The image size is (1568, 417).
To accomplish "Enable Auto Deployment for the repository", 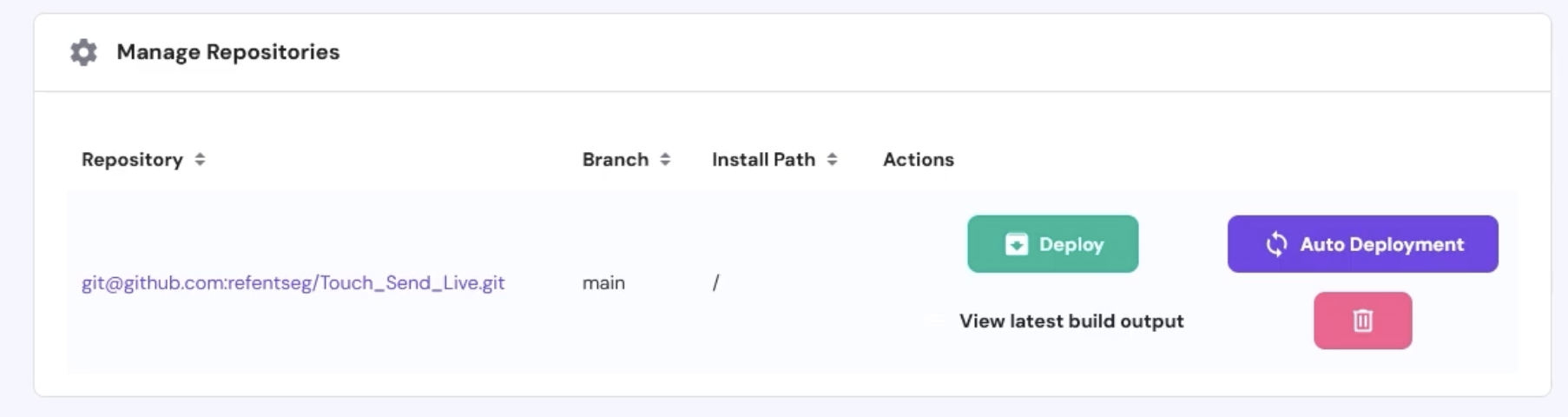I will 1362,244.
